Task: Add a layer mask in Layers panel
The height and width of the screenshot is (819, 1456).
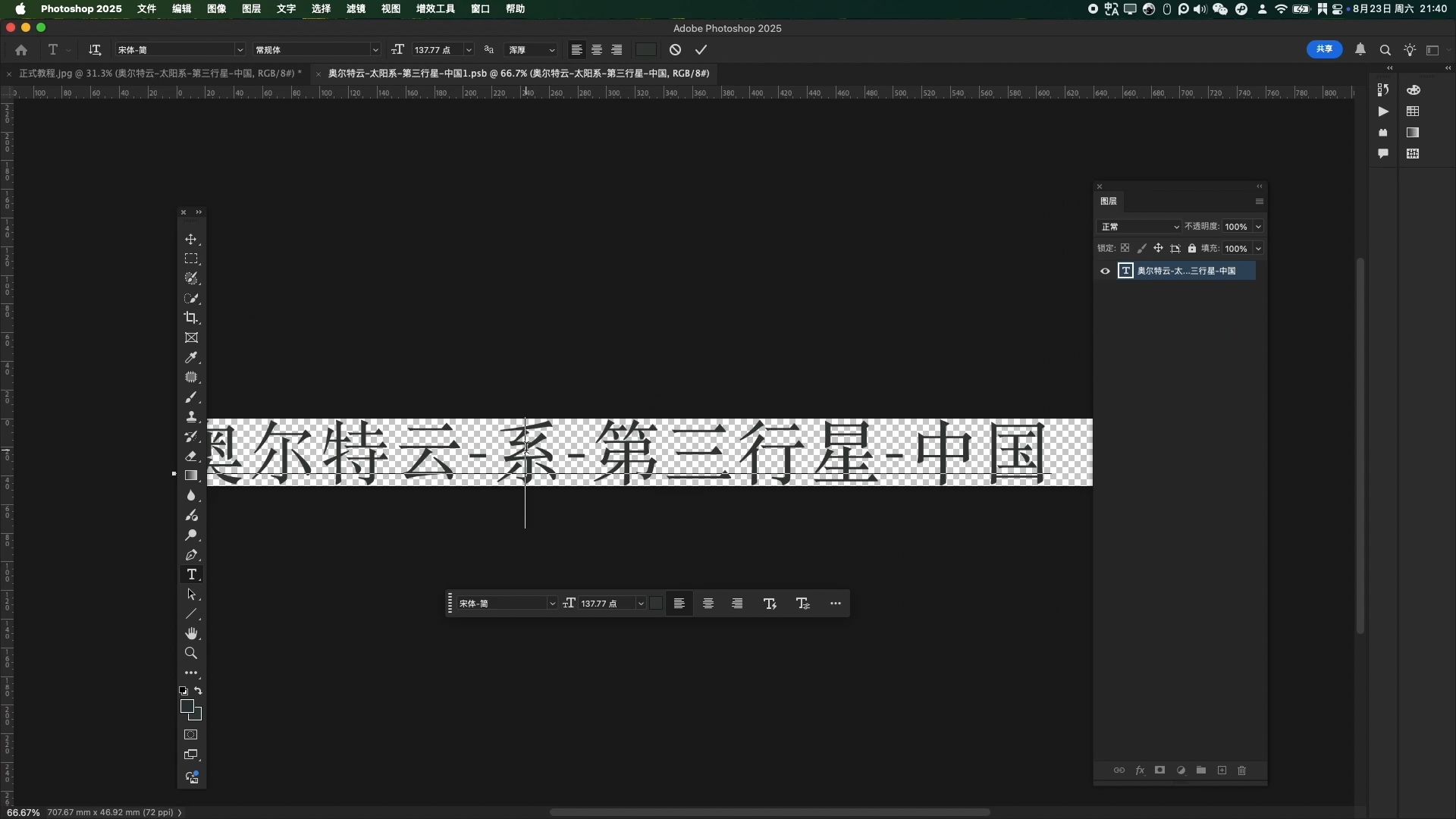Action: (1159, 770)
